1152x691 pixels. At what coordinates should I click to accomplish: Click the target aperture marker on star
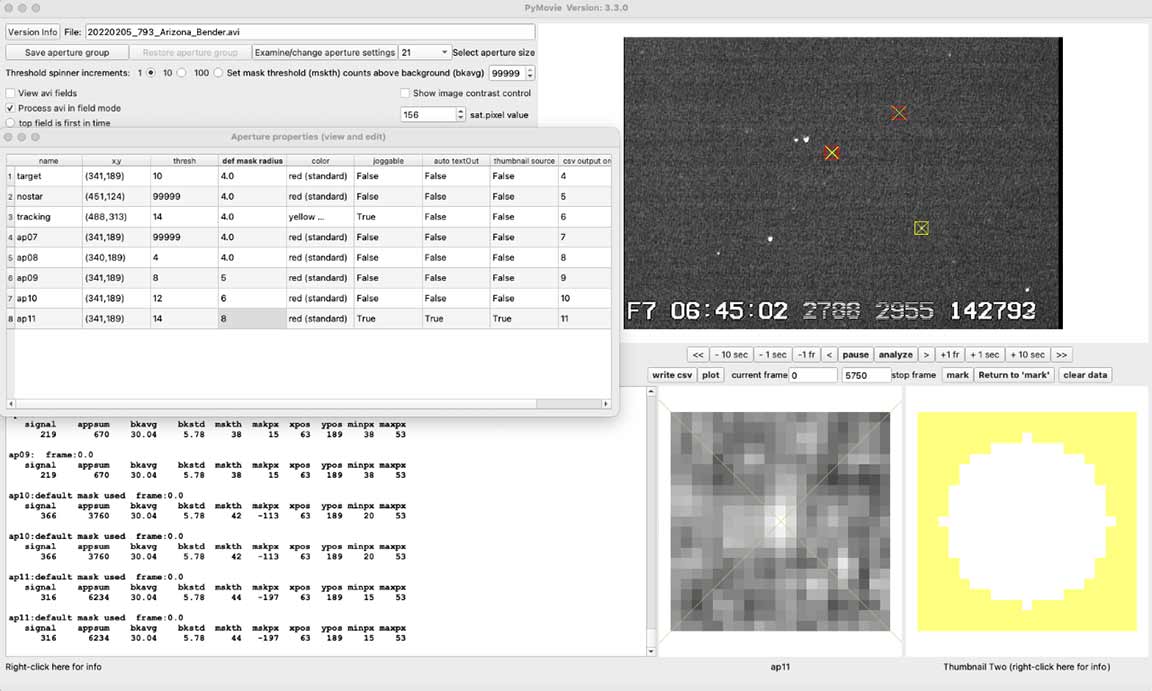click(832, 153)
